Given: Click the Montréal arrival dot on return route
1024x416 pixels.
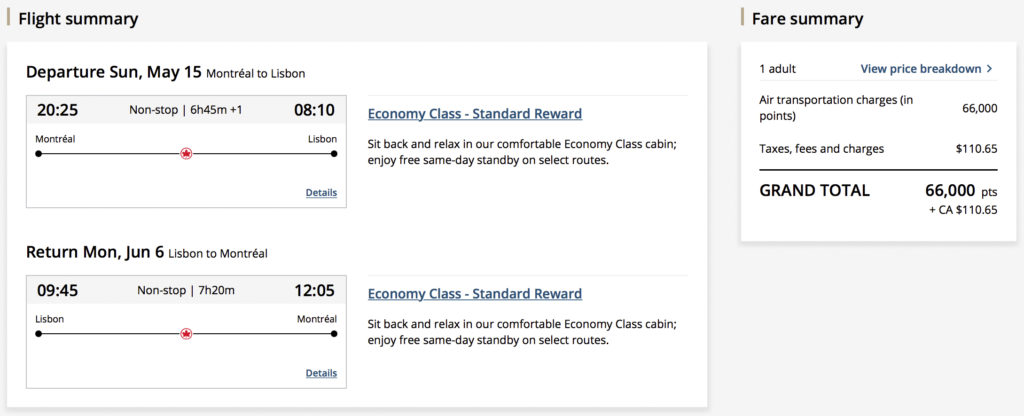Looking at the screenshot, I should 334,334.
